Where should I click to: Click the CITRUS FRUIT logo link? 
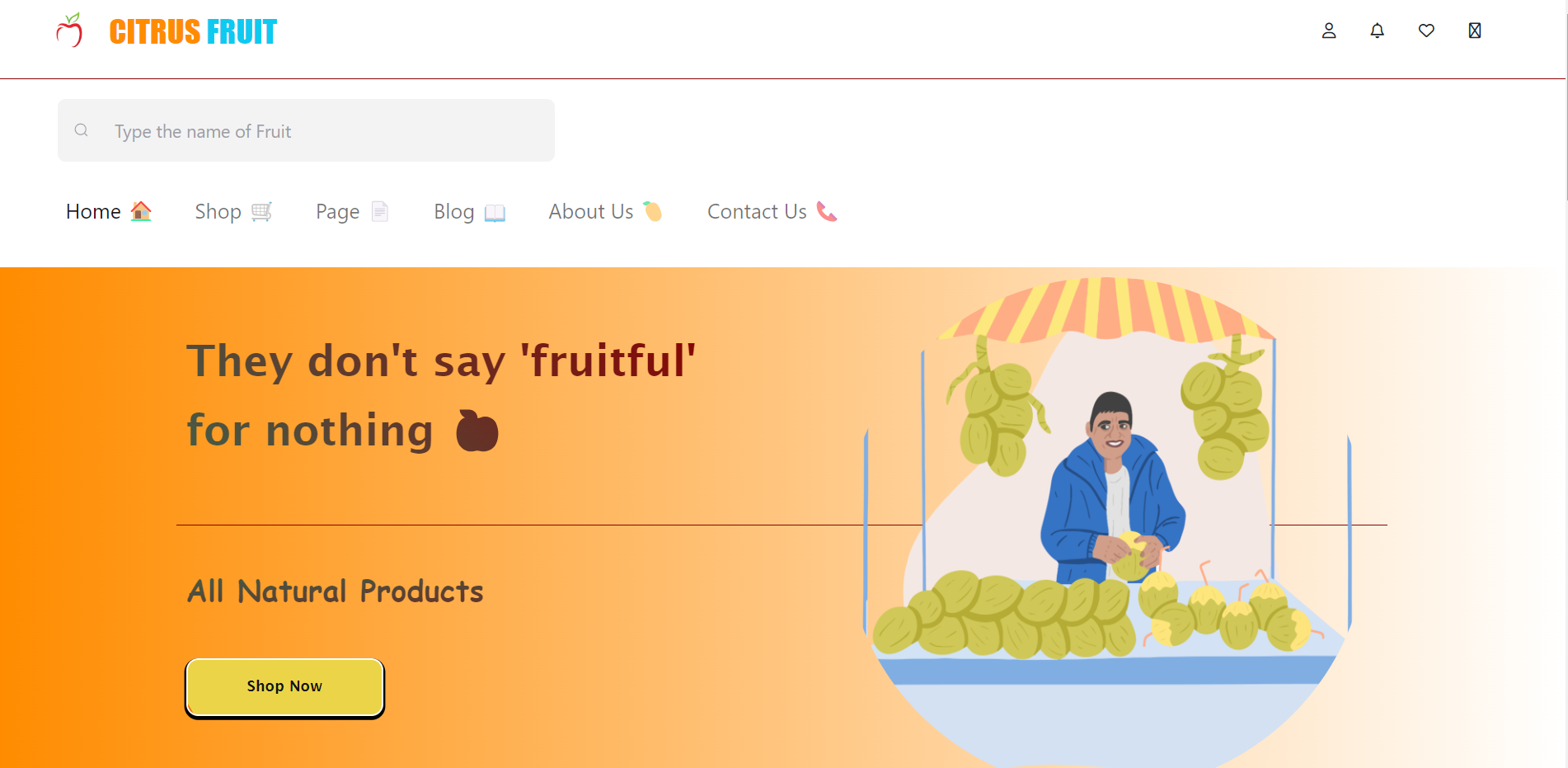coord(192,31)
